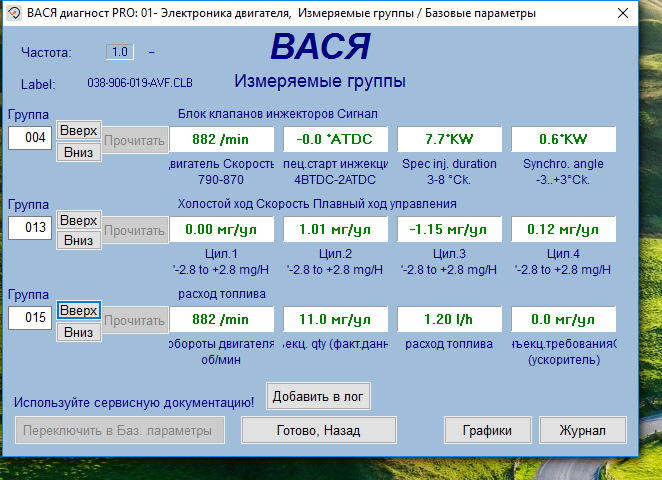662x480 pixels.
Task: Click Вверх button for group 013
Action: click(x=78, y=220)
